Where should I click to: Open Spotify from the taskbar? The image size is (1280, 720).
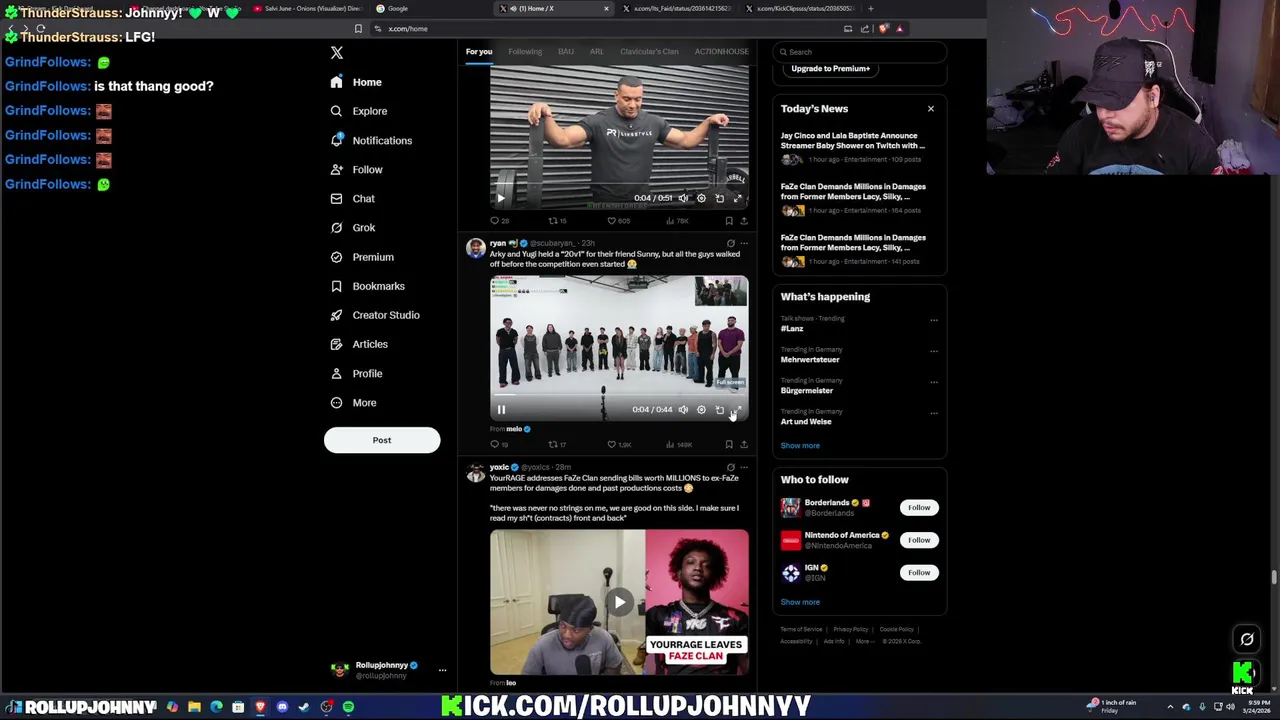348,707
